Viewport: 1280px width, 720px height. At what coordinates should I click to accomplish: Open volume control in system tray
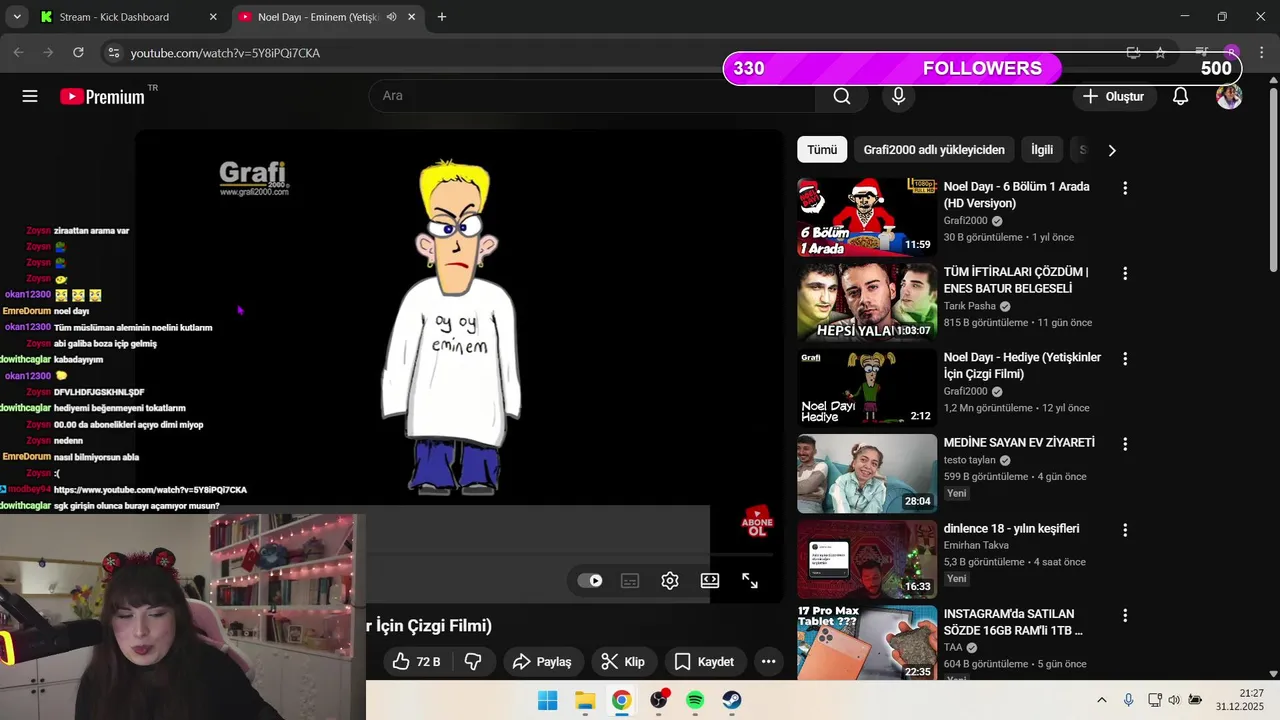(x=1174, y=700)
